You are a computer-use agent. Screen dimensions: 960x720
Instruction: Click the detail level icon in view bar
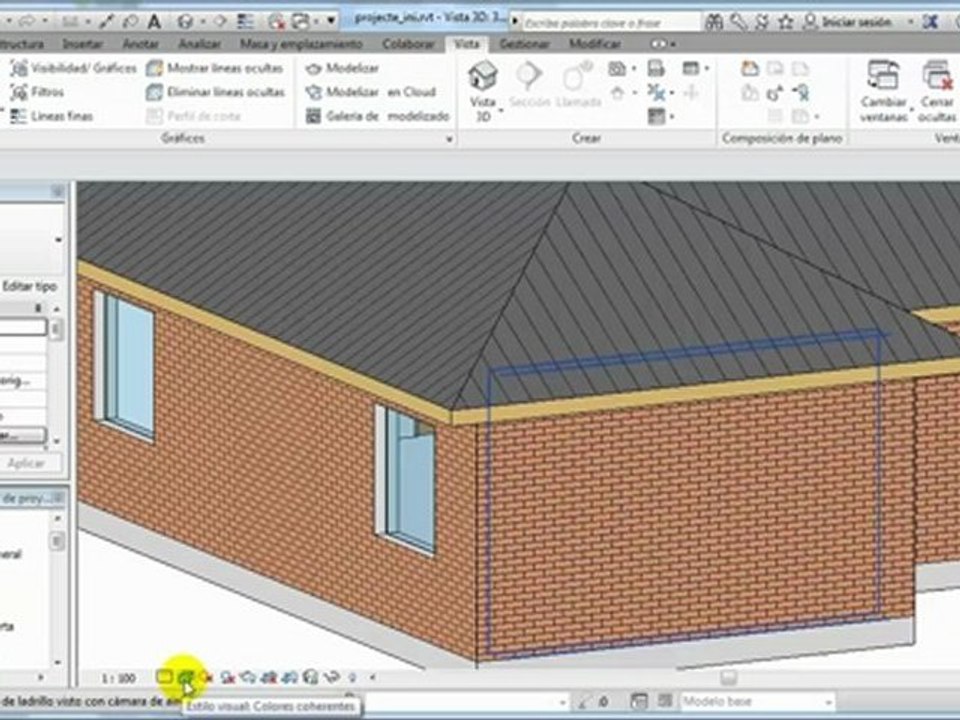click(x=163, y=677)
